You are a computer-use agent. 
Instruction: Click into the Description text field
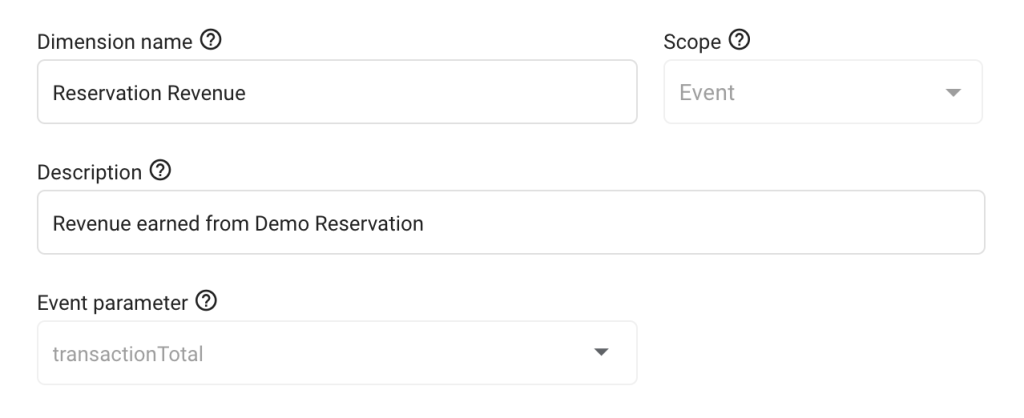(x=510, y=223)
